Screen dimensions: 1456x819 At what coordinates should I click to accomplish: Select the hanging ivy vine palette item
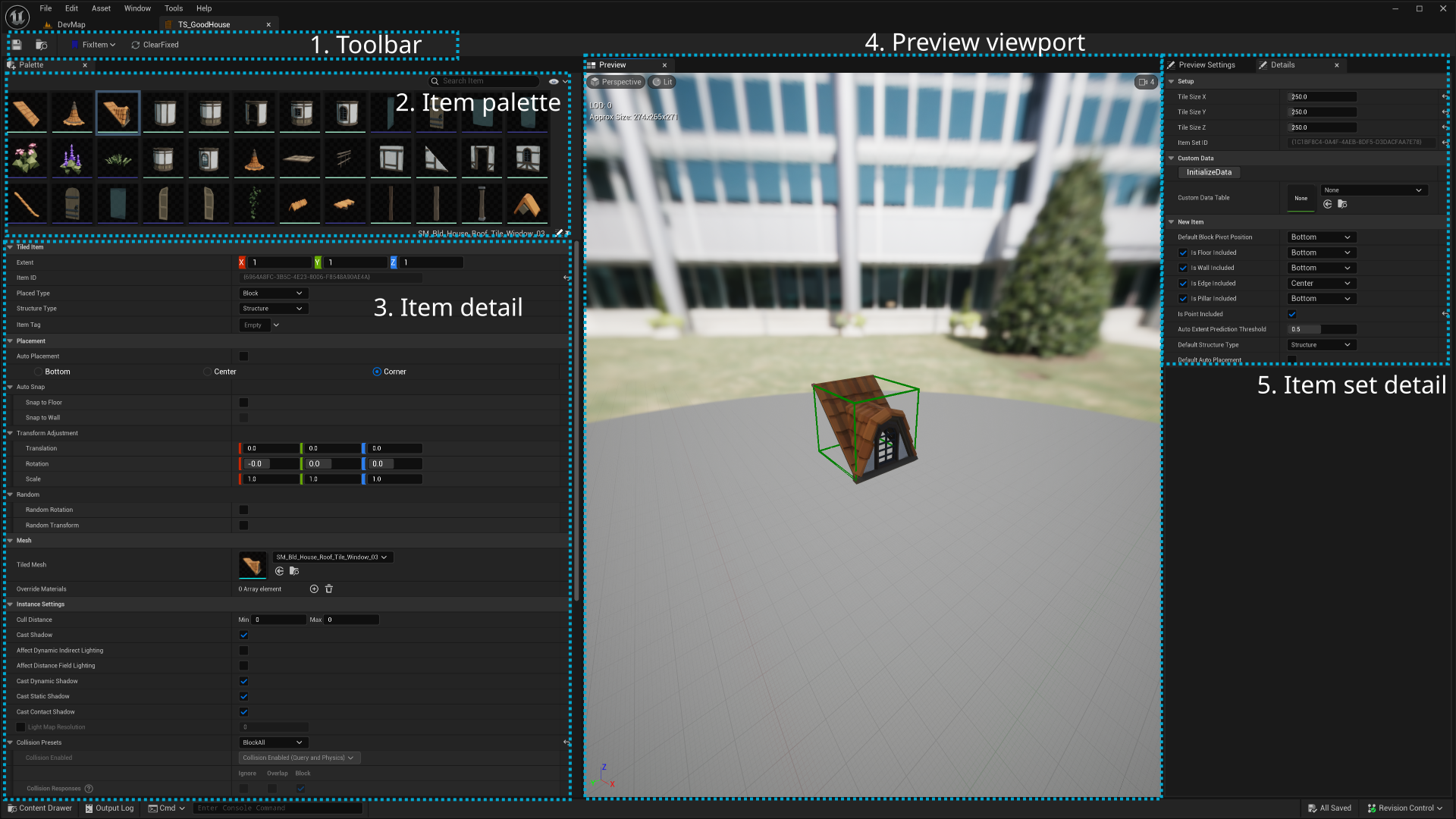pos(255,204)
